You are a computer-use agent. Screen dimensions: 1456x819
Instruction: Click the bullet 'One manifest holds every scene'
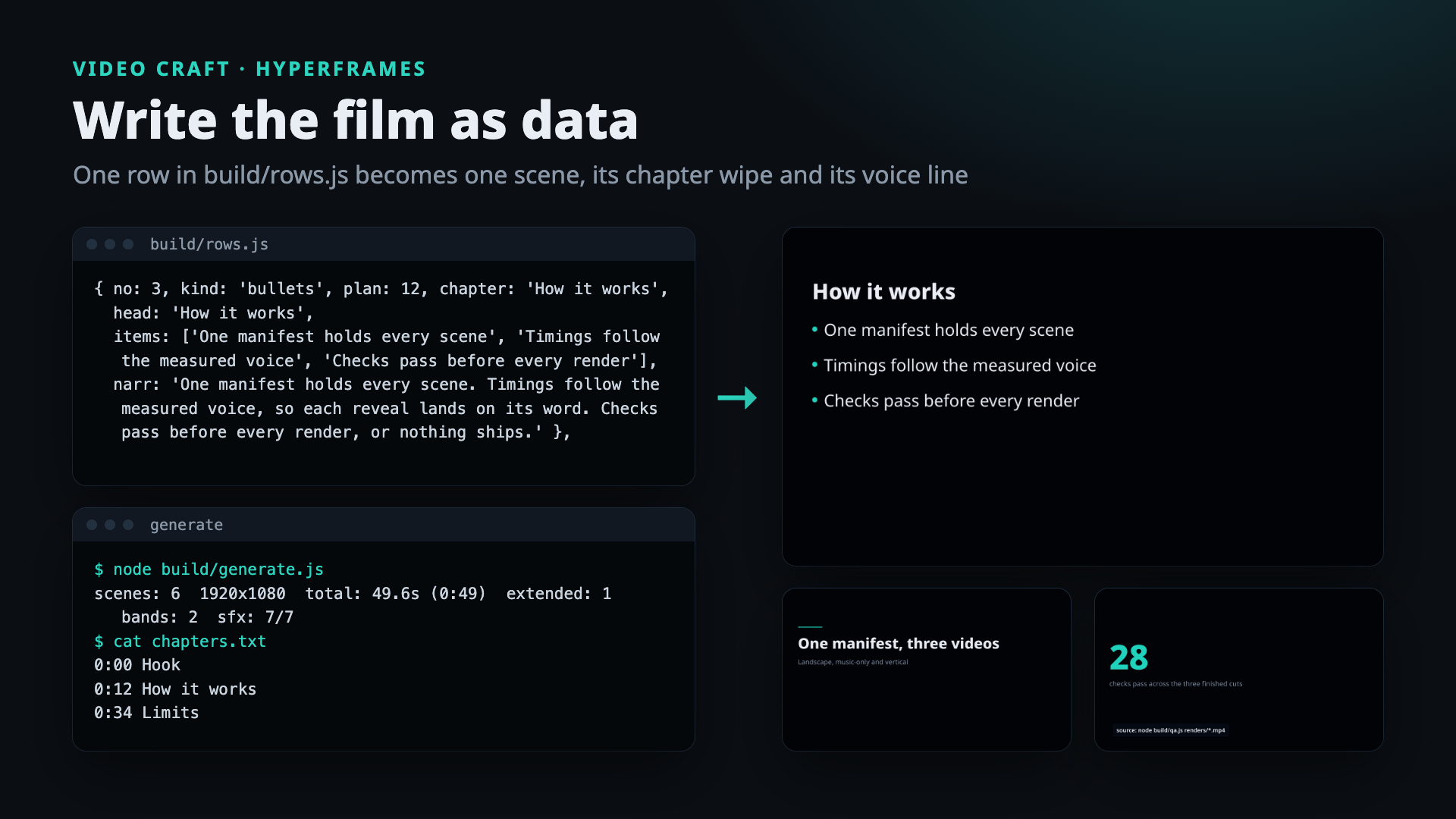[x=949, y=331]
